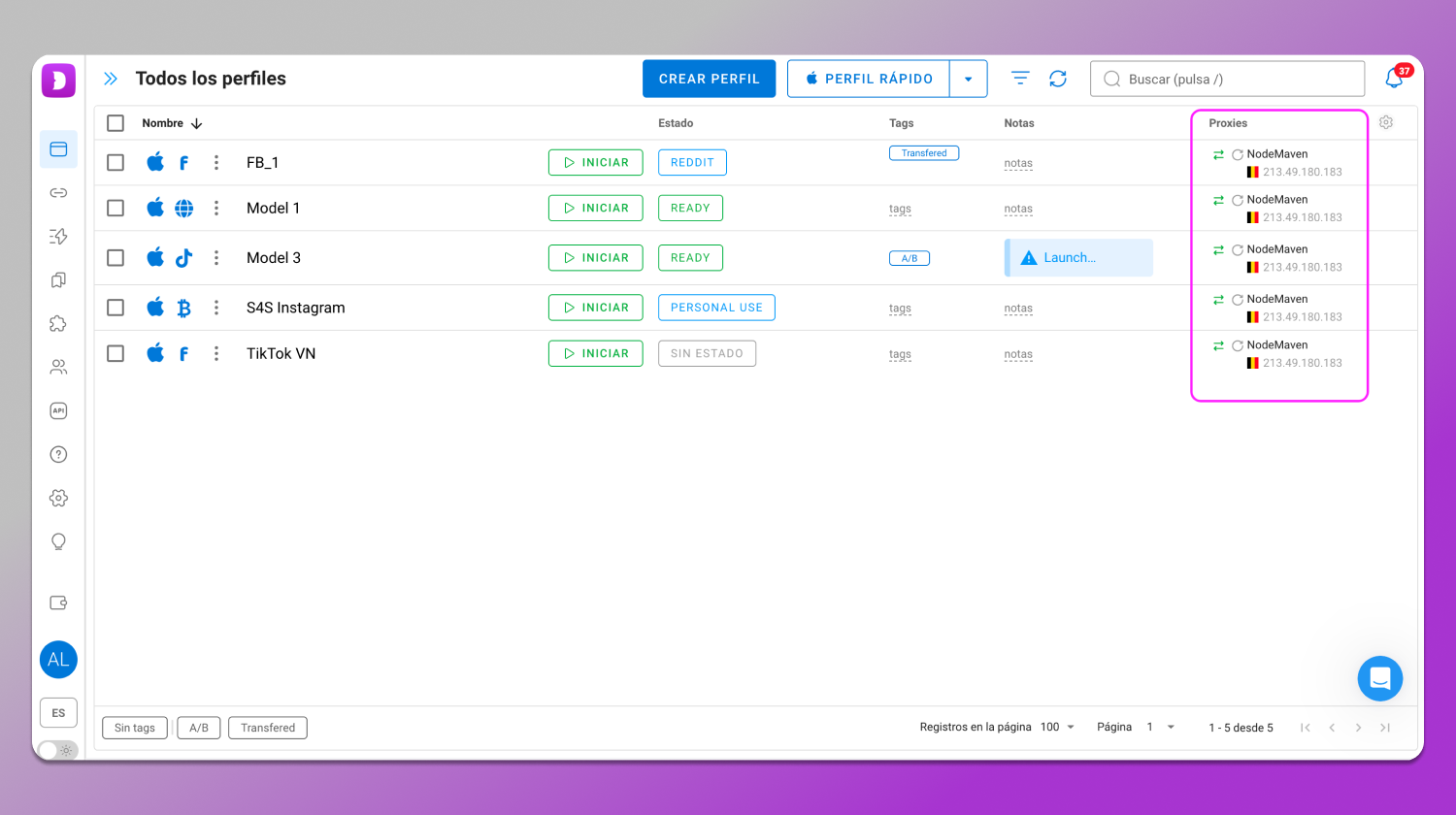Open the PERSONAL USE status of S4S Instagram
Image resolution: width=1456 pixels, height=815 pixels.
coord(716,308)
